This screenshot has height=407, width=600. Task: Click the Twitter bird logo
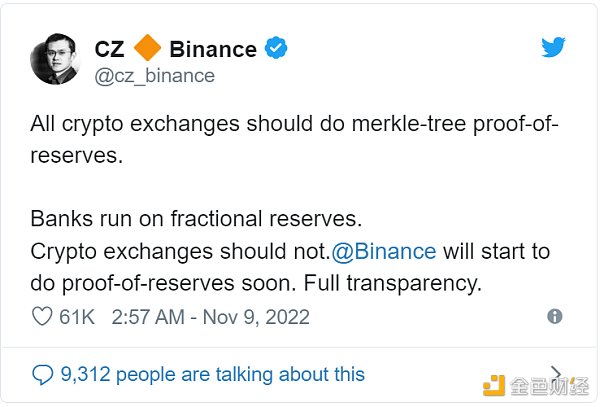555,48
